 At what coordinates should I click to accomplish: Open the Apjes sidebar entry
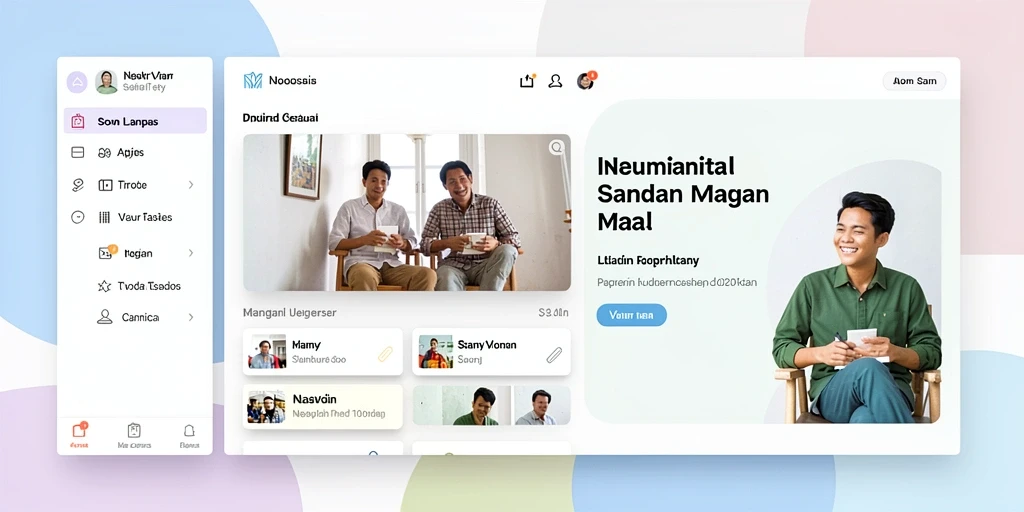pyautogui.click(x=130, y=152)
